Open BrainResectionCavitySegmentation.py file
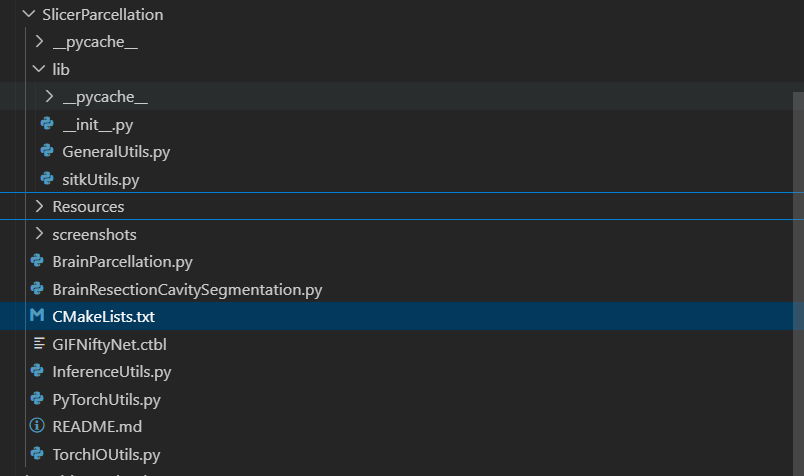Screen dimensions: 804x476 (187, 290)
